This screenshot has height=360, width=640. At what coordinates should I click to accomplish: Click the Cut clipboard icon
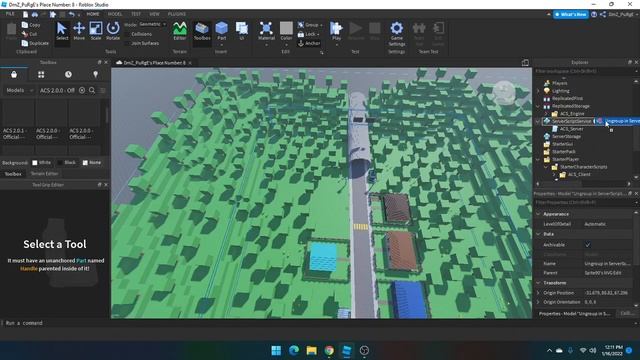tap(25, 34)
